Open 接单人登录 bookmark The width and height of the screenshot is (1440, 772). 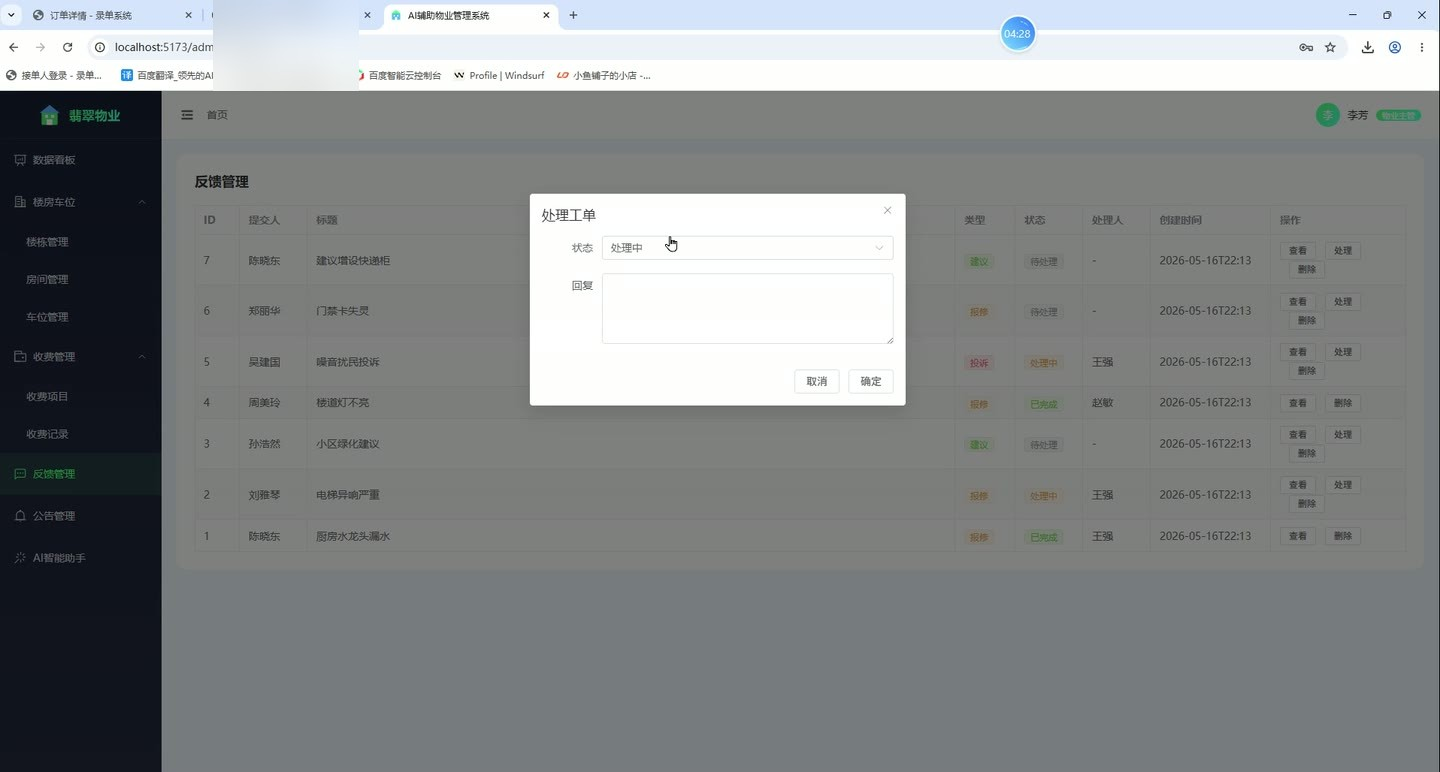54,75
